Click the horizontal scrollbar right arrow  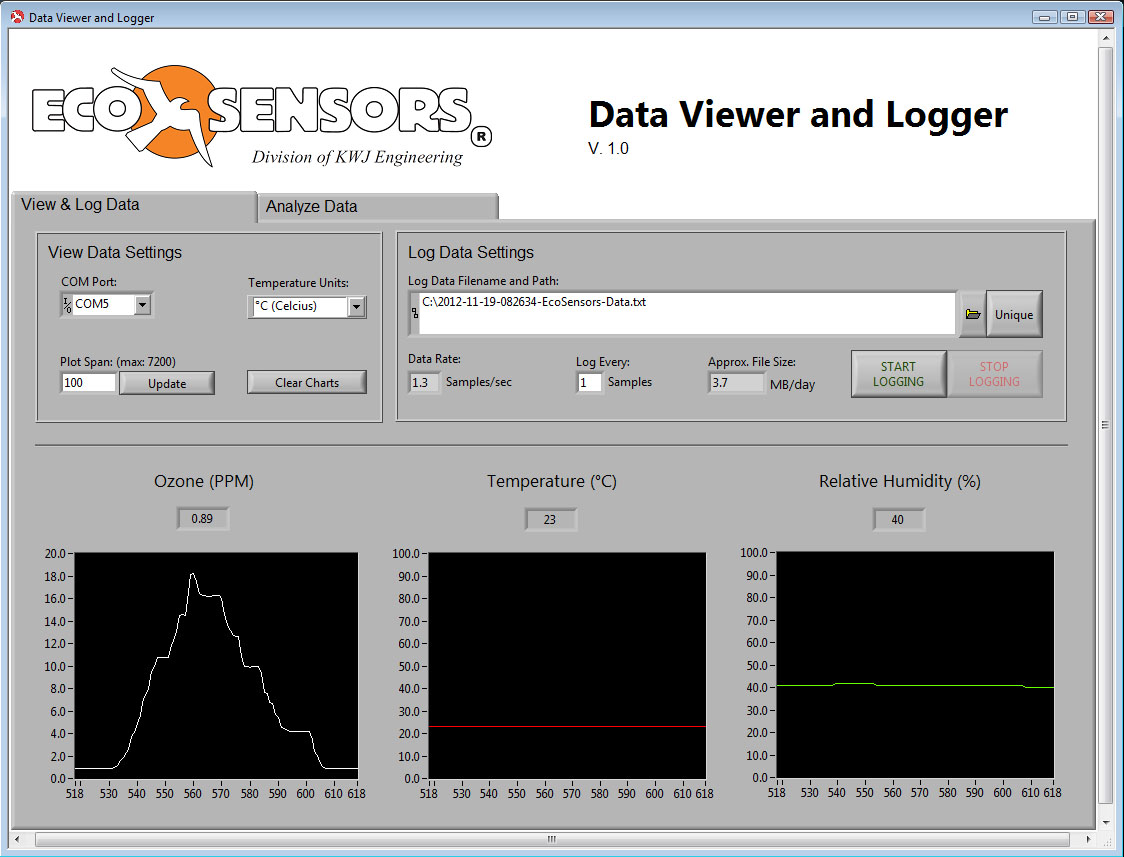tap(1089, 839)
